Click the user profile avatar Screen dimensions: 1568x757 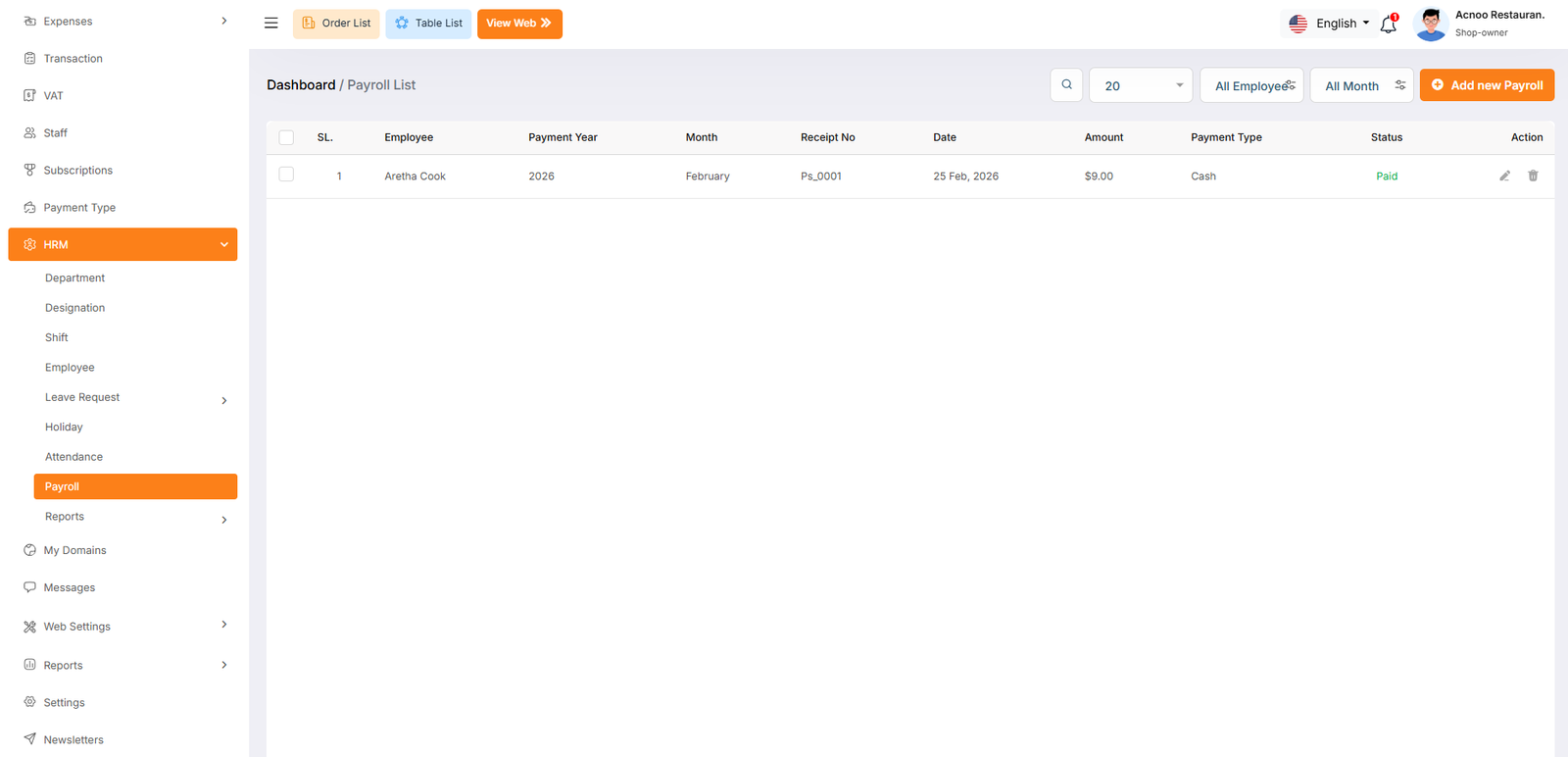[x=1431, y=25]
